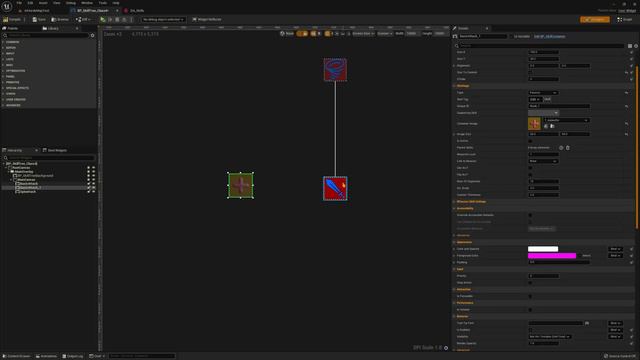
Task: Open the Diff toolbar menu
Action: pyautogui.click(x=83, y=19)
